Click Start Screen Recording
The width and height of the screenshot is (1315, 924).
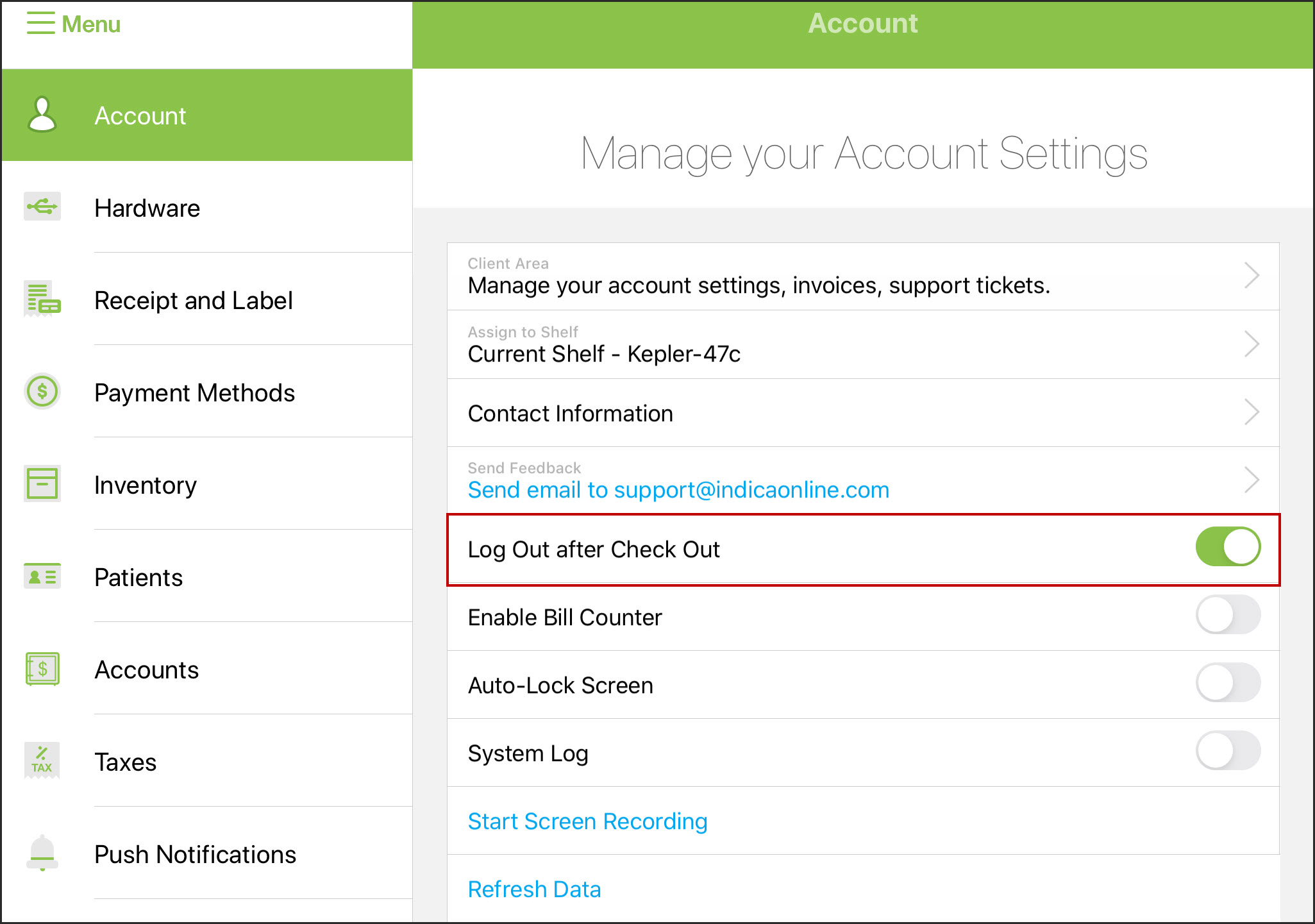(x=587, y=821)
